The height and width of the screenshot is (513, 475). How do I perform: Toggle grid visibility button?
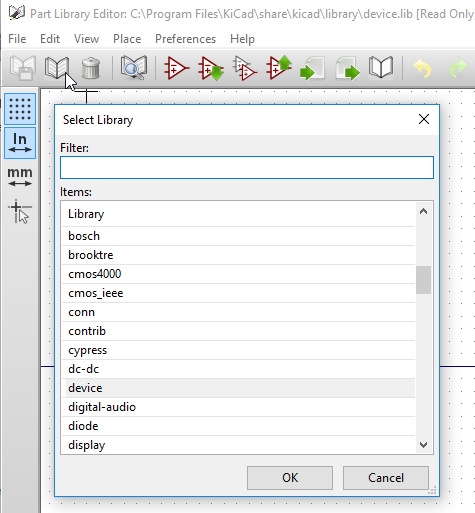point(20,109)
